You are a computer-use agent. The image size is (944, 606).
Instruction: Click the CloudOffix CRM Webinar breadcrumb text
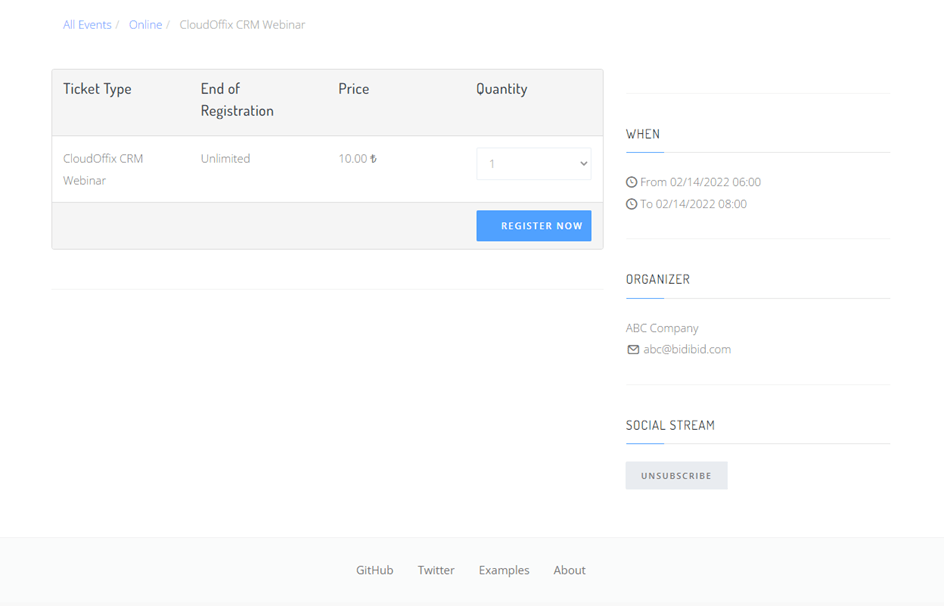[x=242, y=25]
